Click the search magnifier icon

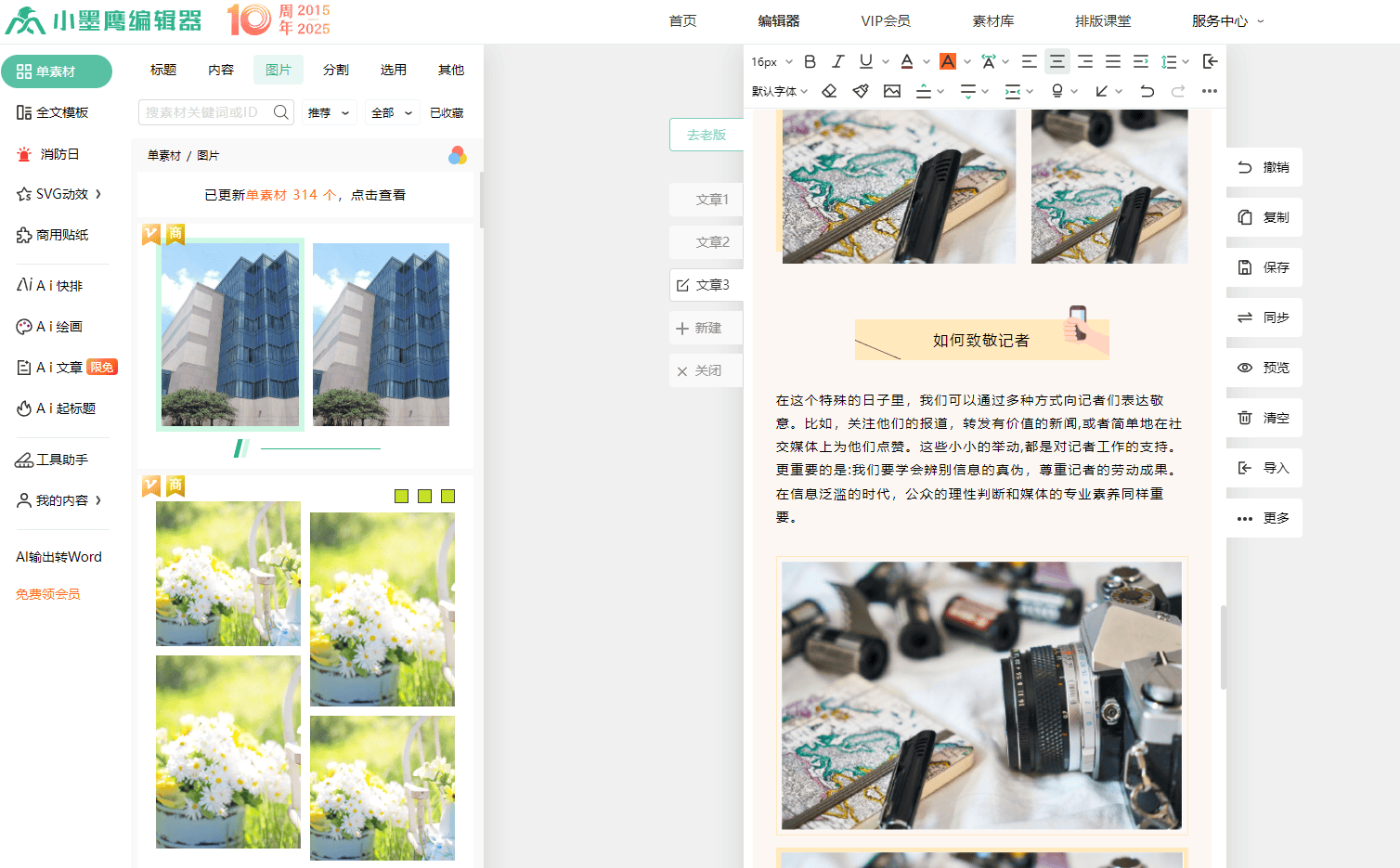280,112
